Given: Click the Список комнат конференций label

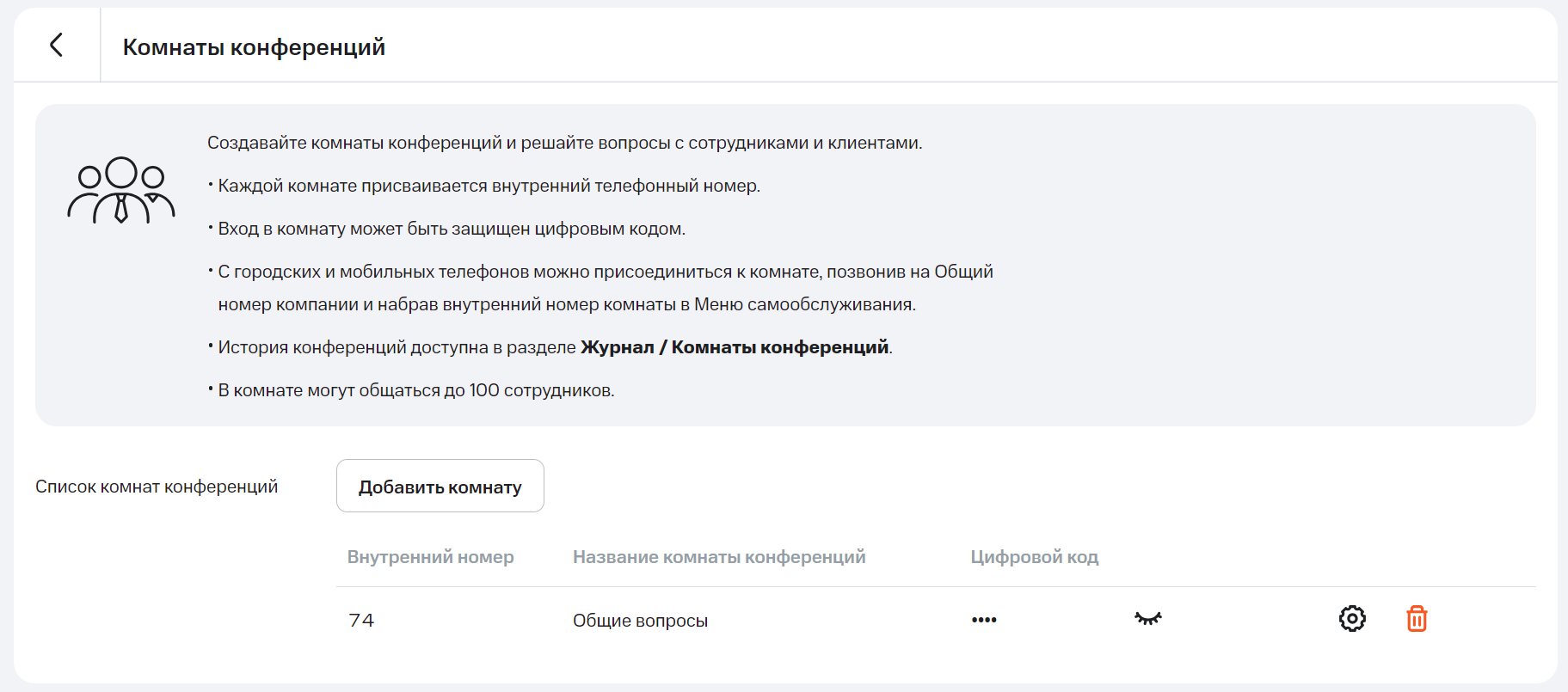Looking at the screenshot, I should 157,487.
